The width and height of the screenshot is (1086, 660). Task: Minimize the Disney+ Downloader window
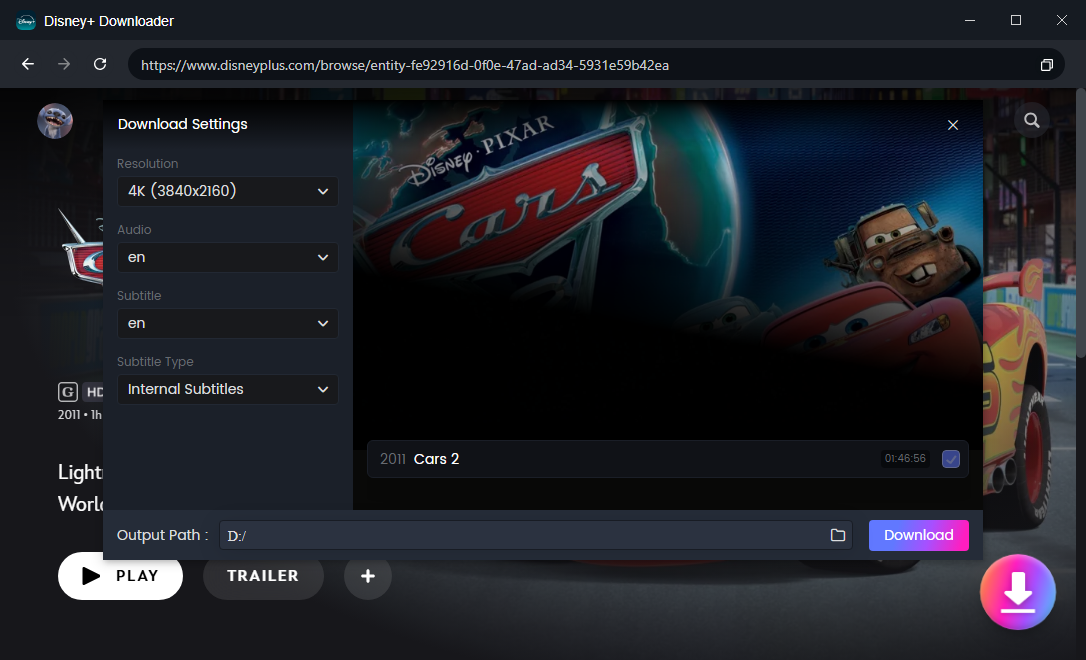(x=970, y=20)
